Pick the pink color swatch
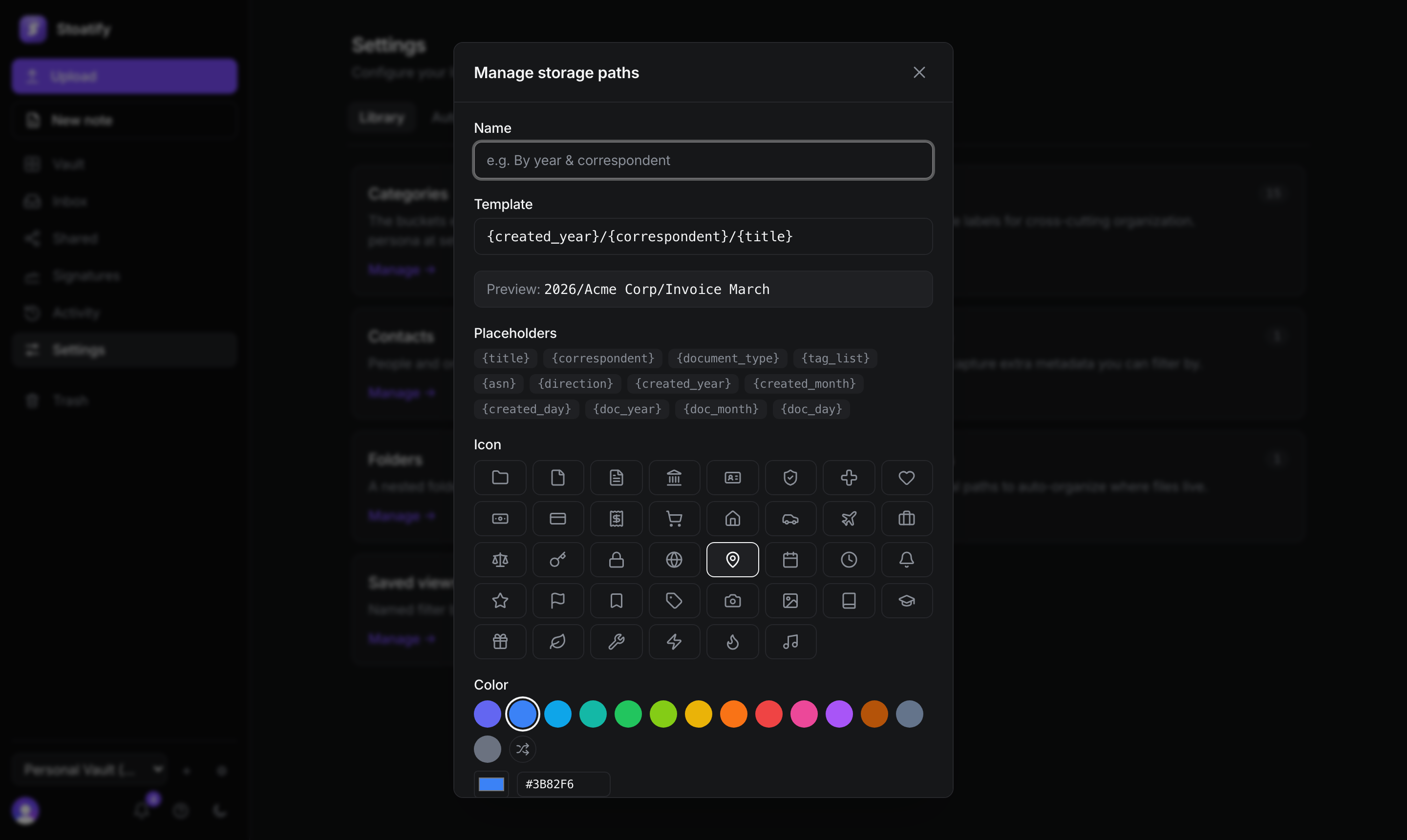This screenshot has width=1407, height=840. coord(804,714)
